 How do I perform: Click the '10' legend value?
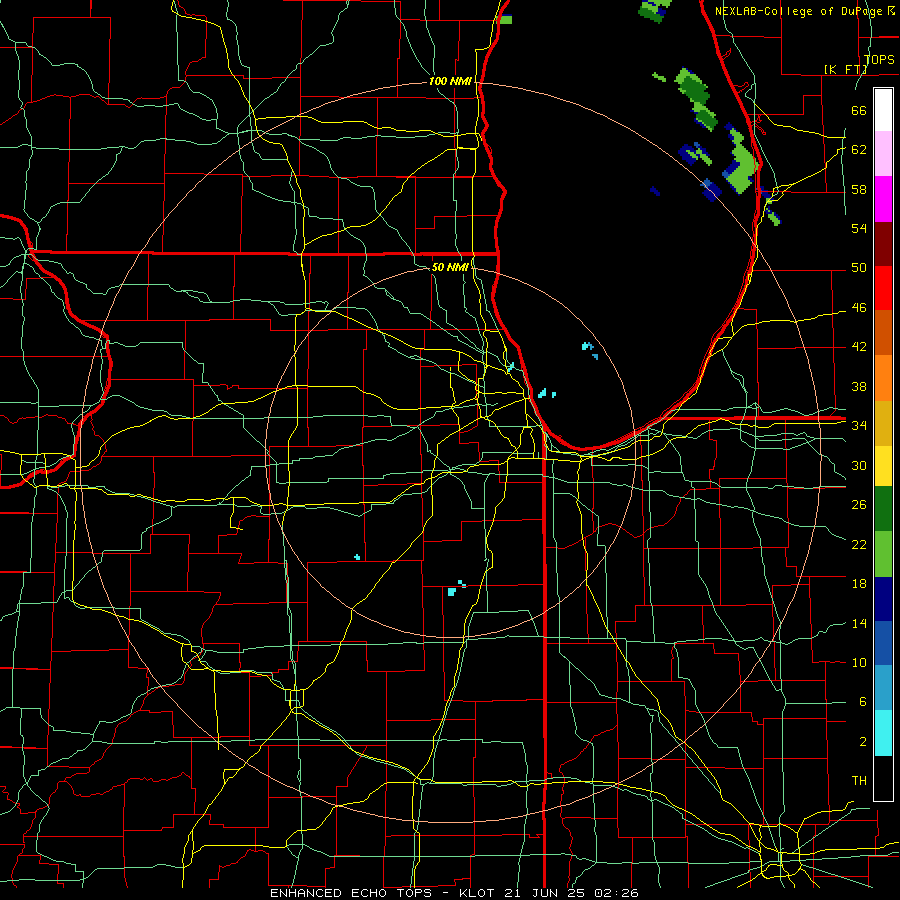pos(859,662)
